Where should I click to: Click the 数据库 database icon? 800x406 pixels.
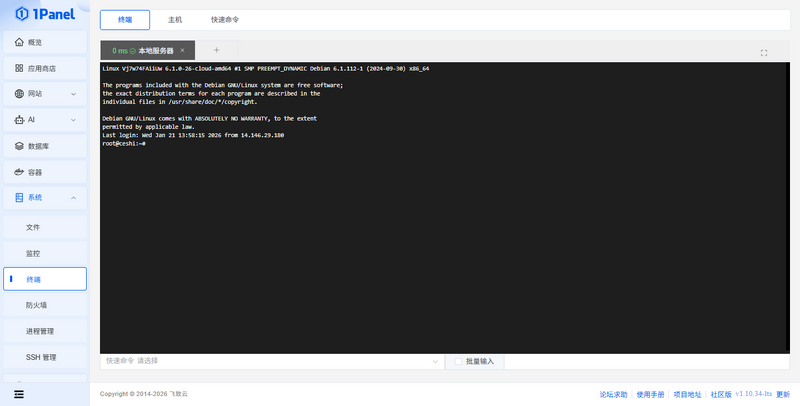[19, 146]
